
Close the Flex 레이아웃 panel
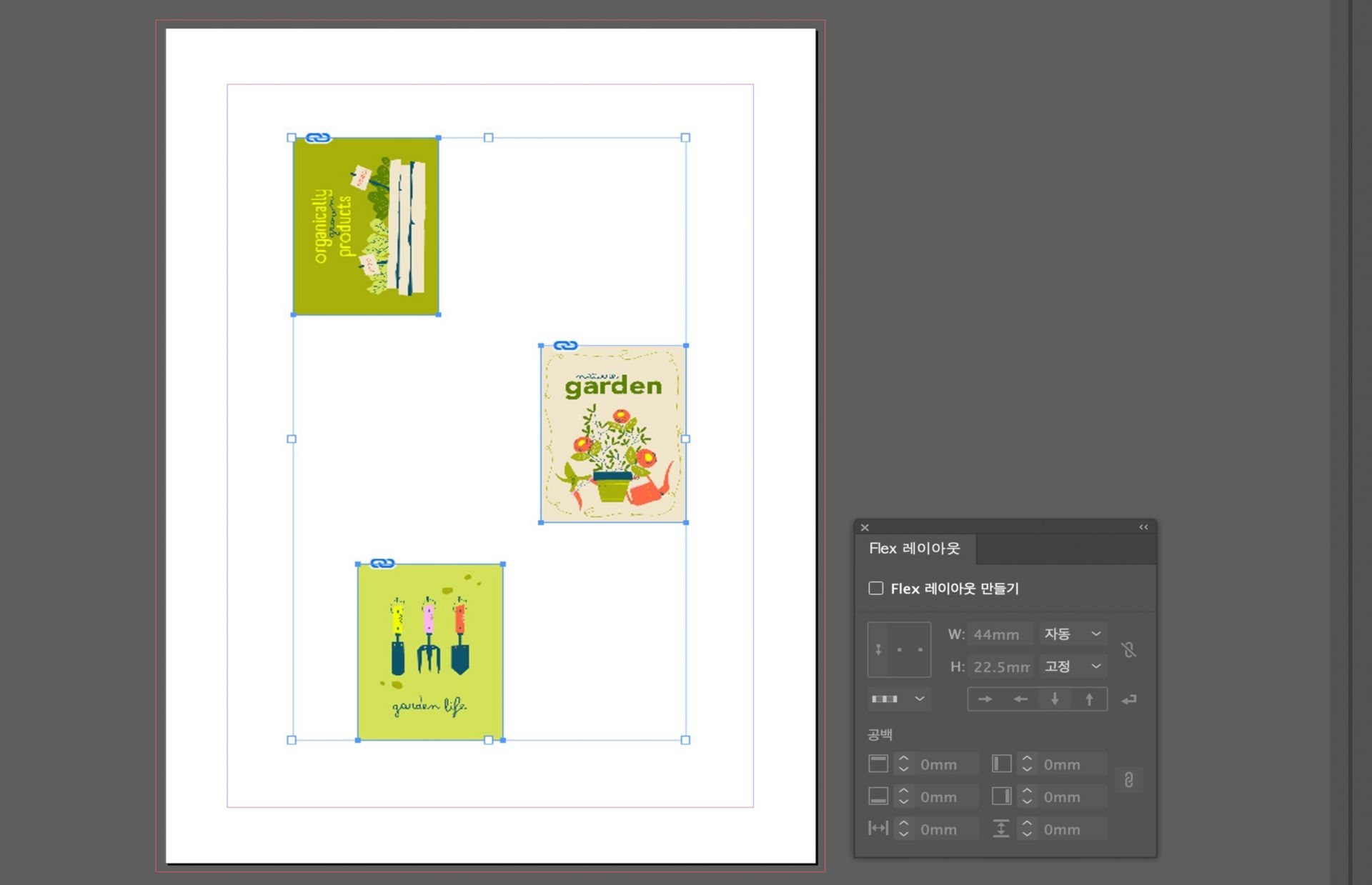point(865,527)
